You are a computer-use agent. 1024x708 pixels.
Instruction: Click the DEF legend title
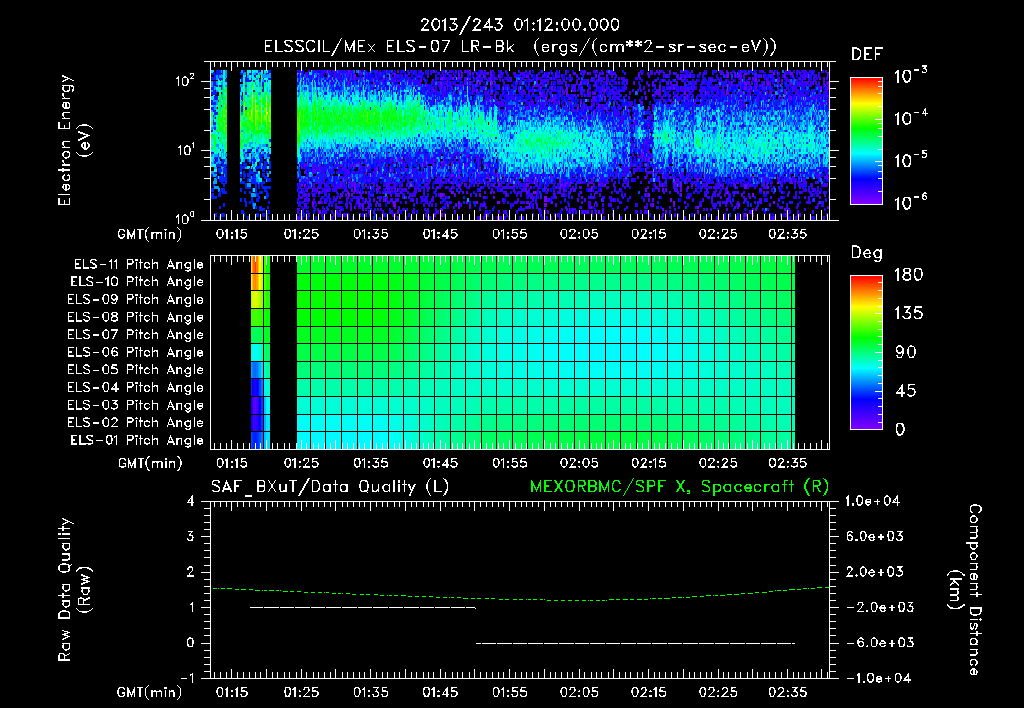click(x=867, y=54)
